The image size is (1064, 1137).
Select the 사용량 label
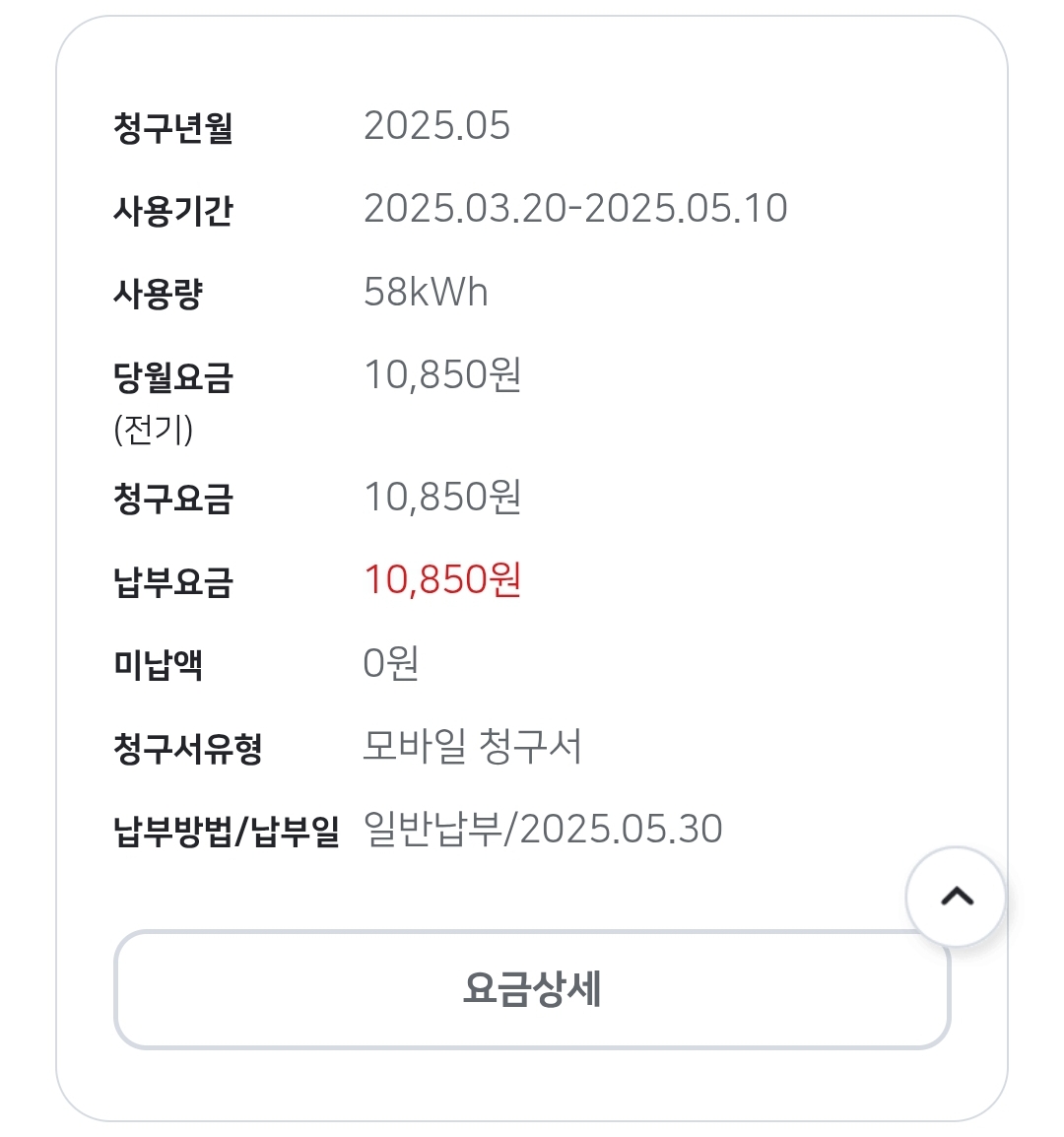[159, 294]
